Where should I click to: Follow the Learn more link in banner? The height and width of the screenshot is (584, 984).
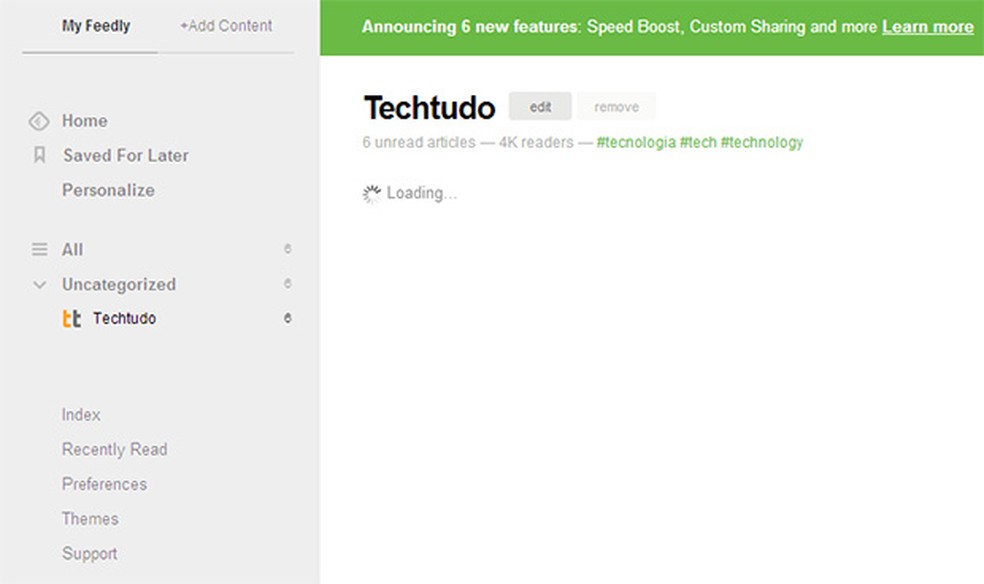pyautogui.click(x=928, y=27)
